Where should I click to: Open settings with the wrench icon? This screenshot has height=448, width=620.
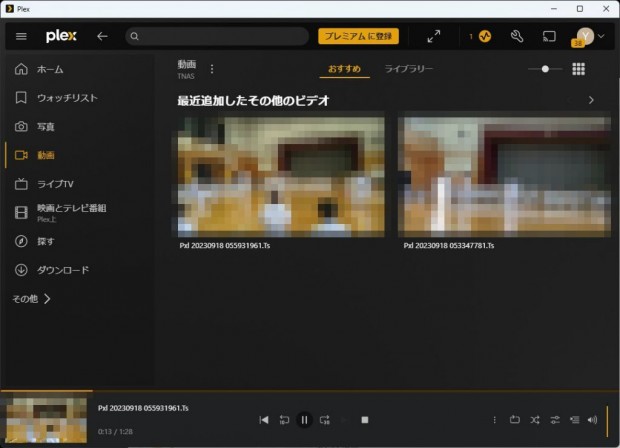coord(517,36)
